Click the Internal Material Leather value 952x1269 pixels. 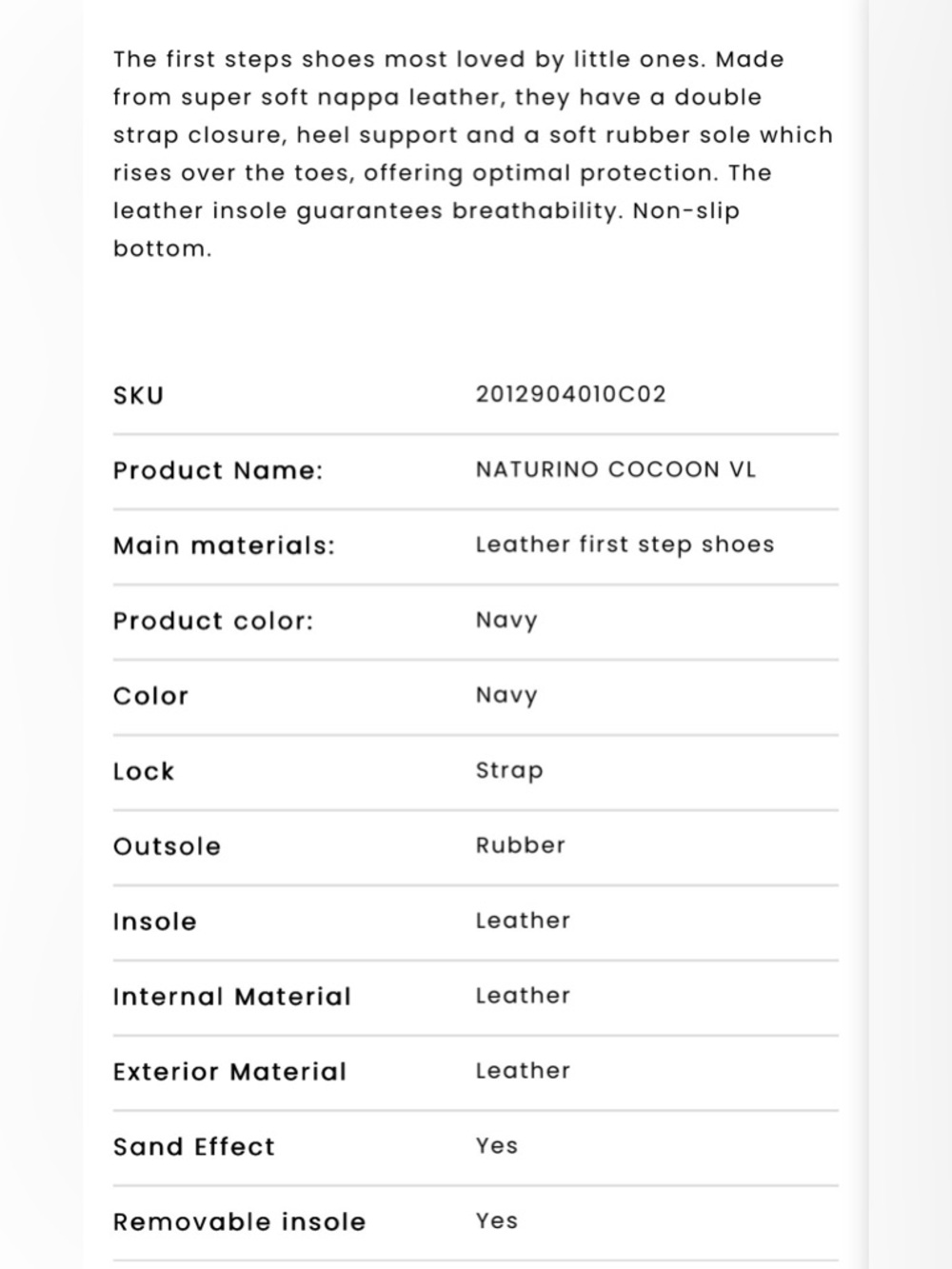[x=523, y=996]
